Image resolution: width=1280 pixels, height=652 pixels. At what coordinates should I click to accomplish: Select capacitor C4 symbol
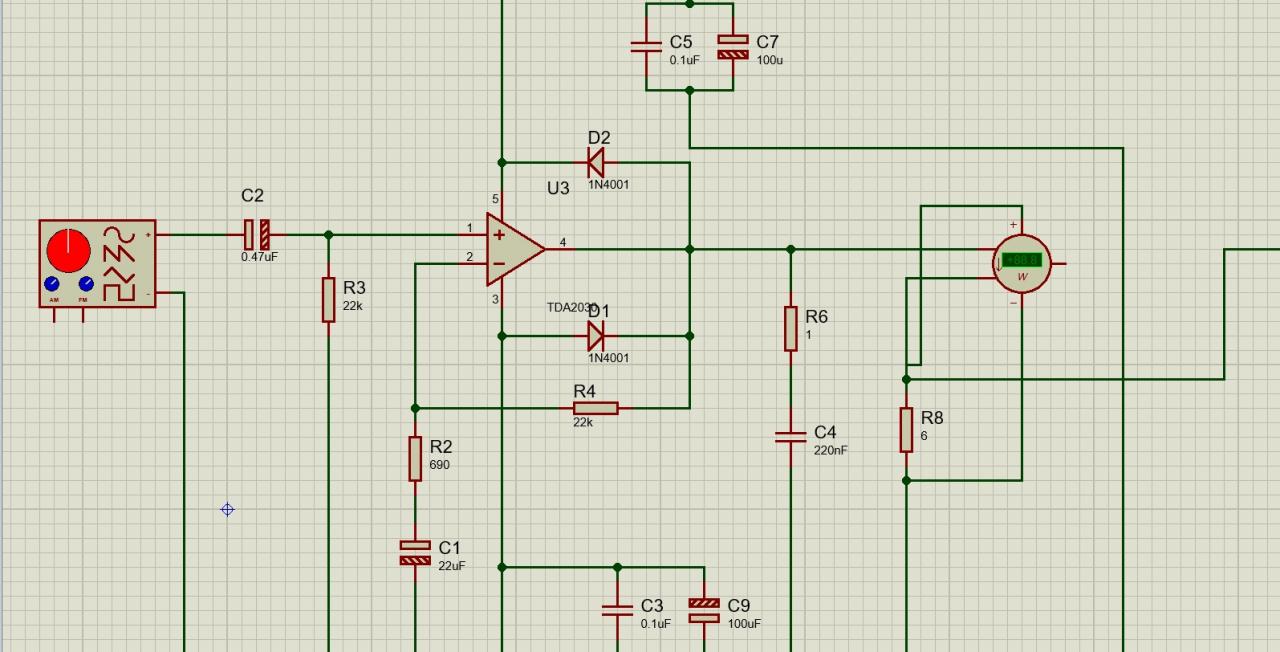tap(791, 437)
